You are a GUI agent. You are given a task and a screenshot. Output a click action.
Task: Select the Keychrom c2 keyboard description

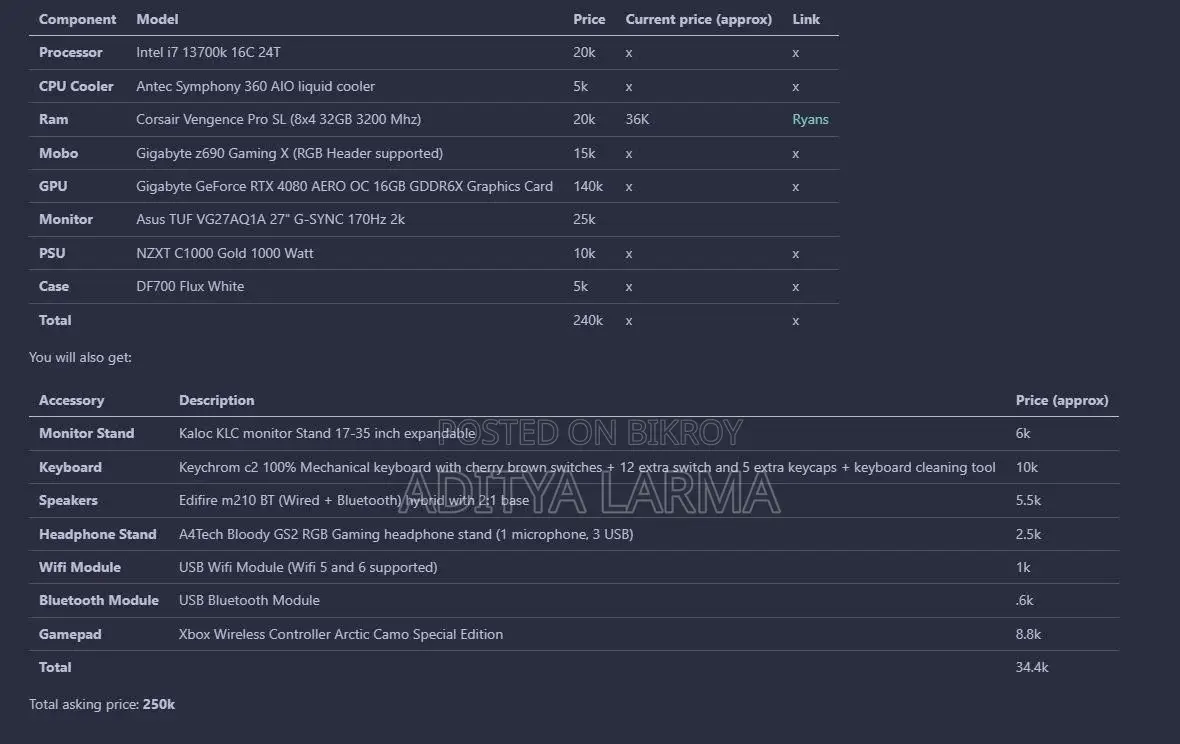(x=587, y=468)
